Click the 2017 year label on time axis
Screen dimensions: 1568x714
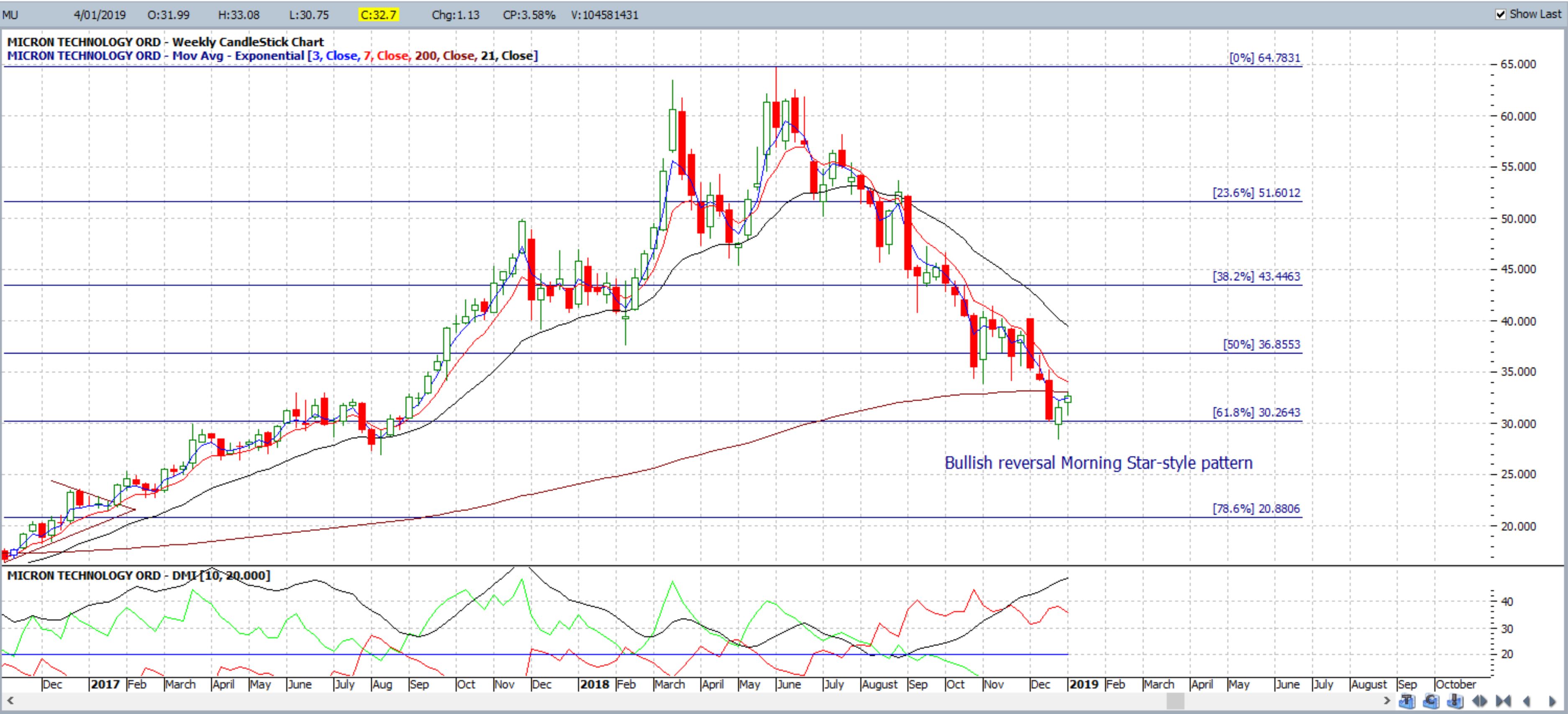coord(105,684)
